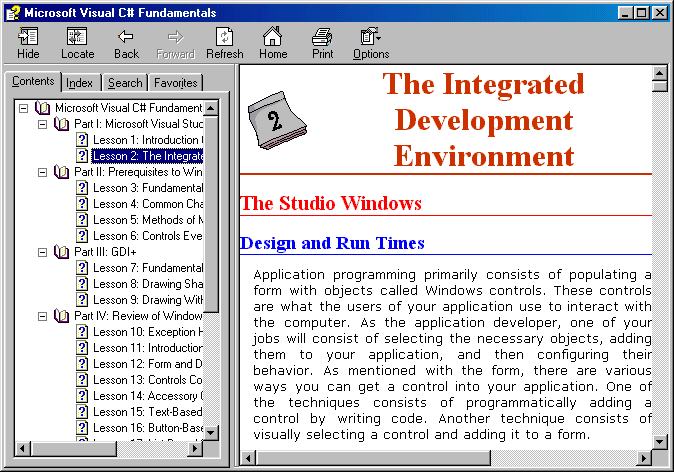The height and width of the screenshot is (472, 674).
Task: Click the topic icon beside Lesson 12
Action: (82, 364)
